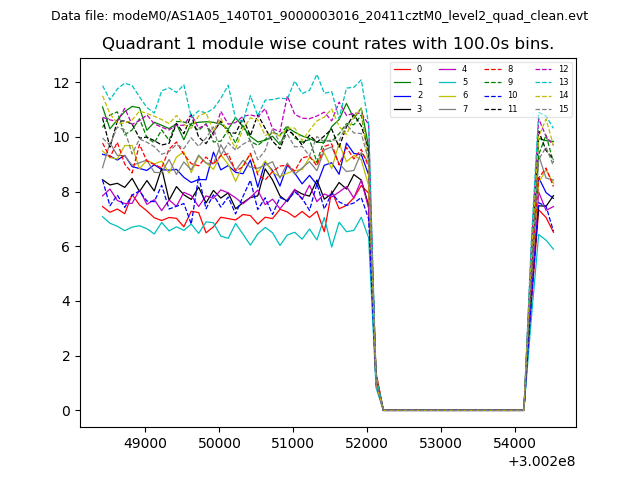Click the y-axis tick label 12
Screen dimensions: 640x480
coord(63,83)
